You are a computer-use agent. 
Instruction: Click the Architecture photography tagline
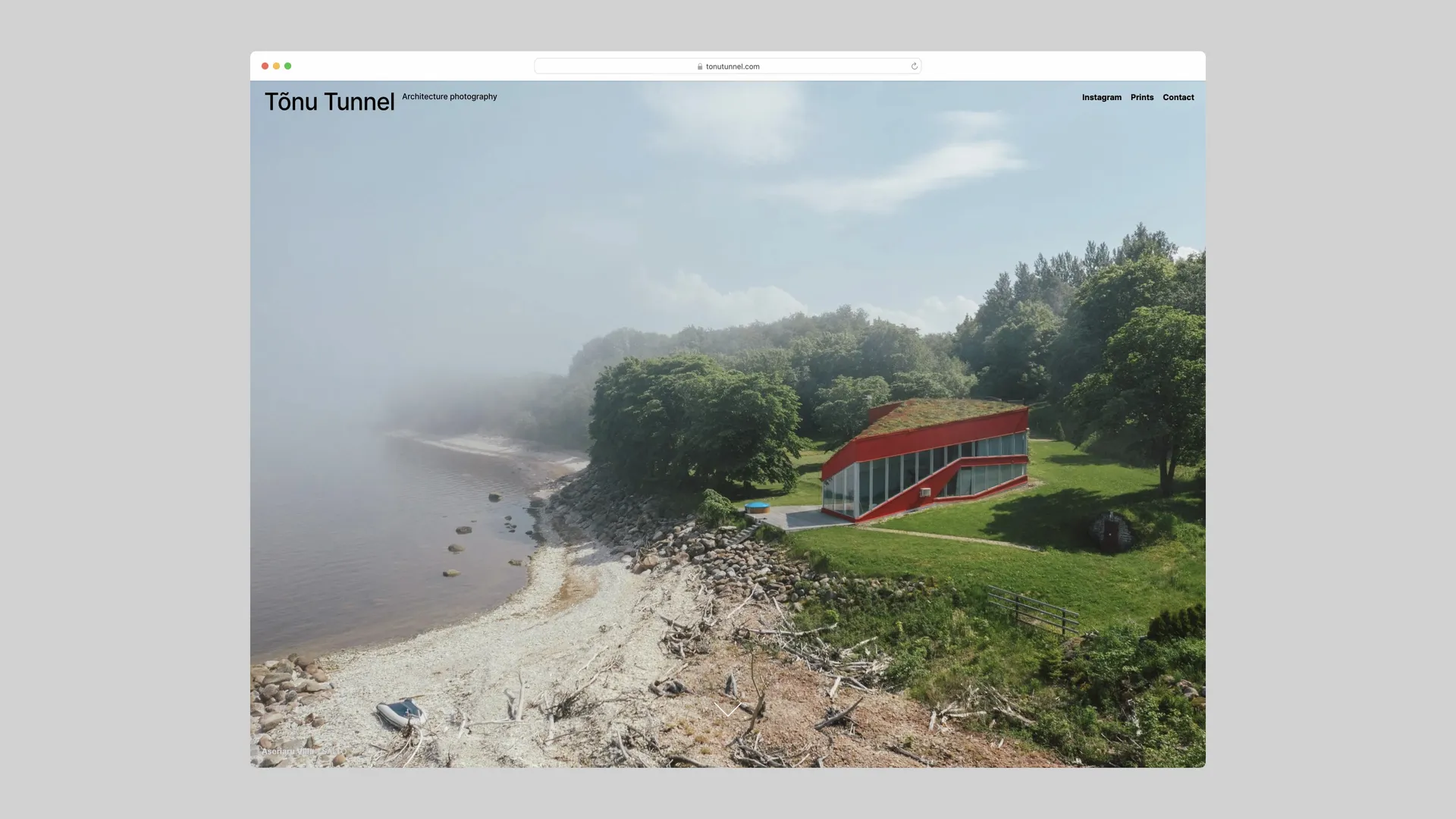point(449,96)
